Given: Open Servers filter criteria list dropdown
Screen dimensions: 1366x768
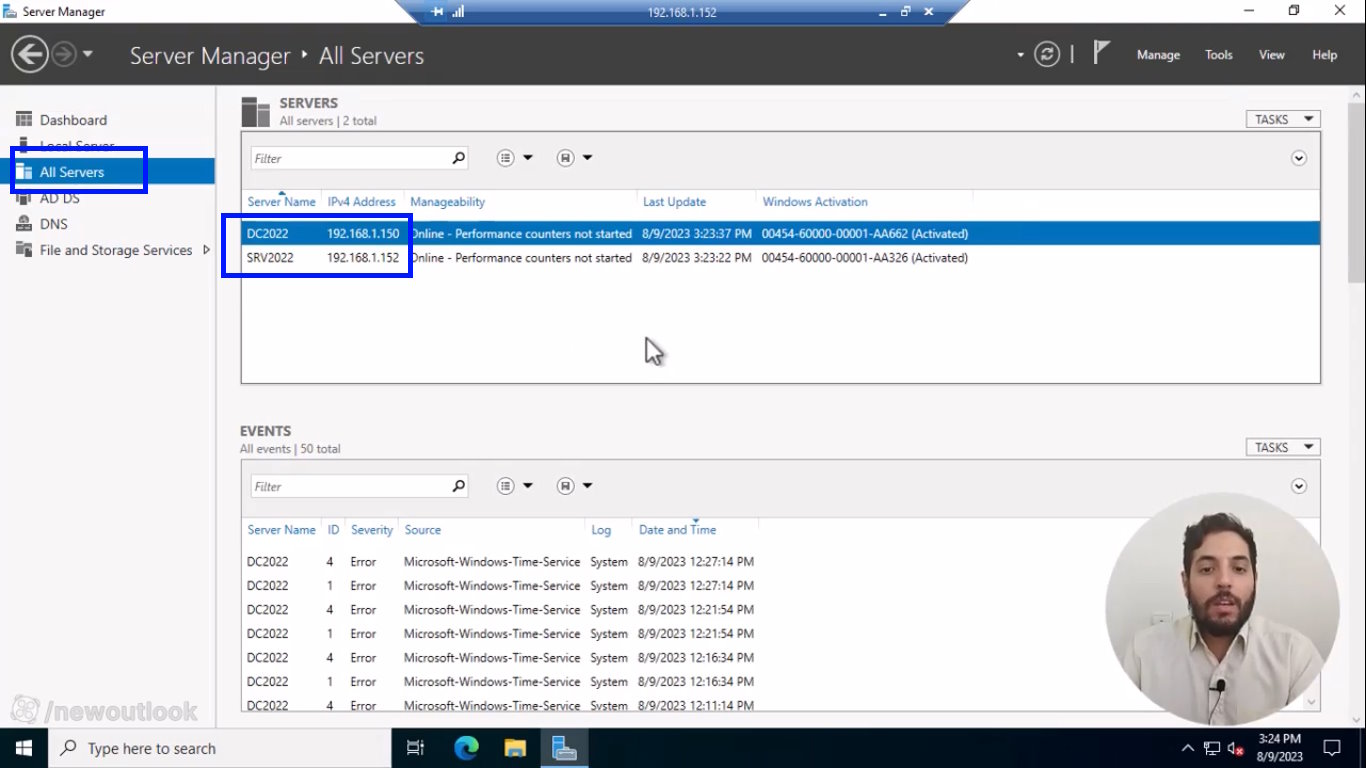Looking at the screenshot, I should 515,158.
